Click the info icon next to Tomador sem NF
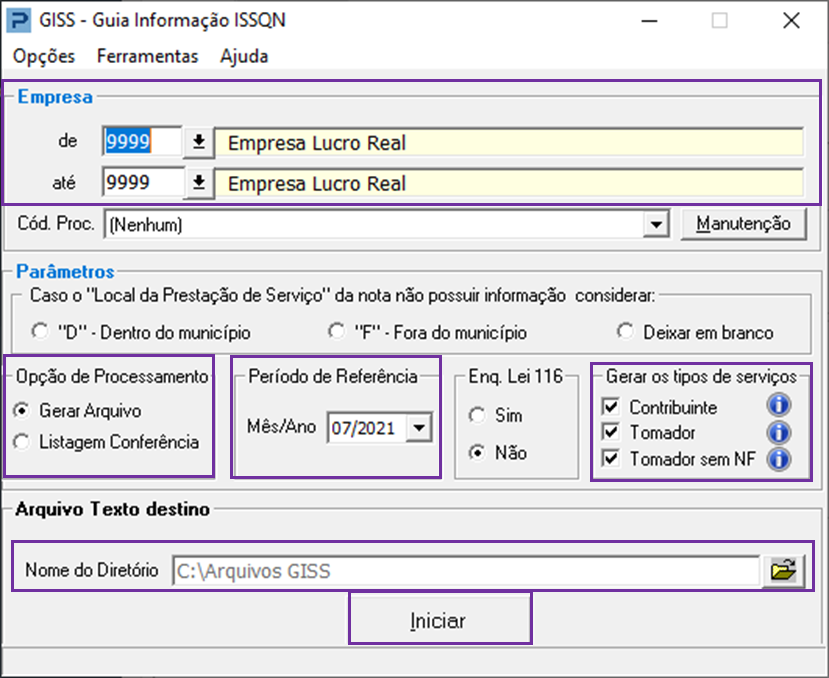The height and width of the screenshot is (678, 829). coord(777,459)
